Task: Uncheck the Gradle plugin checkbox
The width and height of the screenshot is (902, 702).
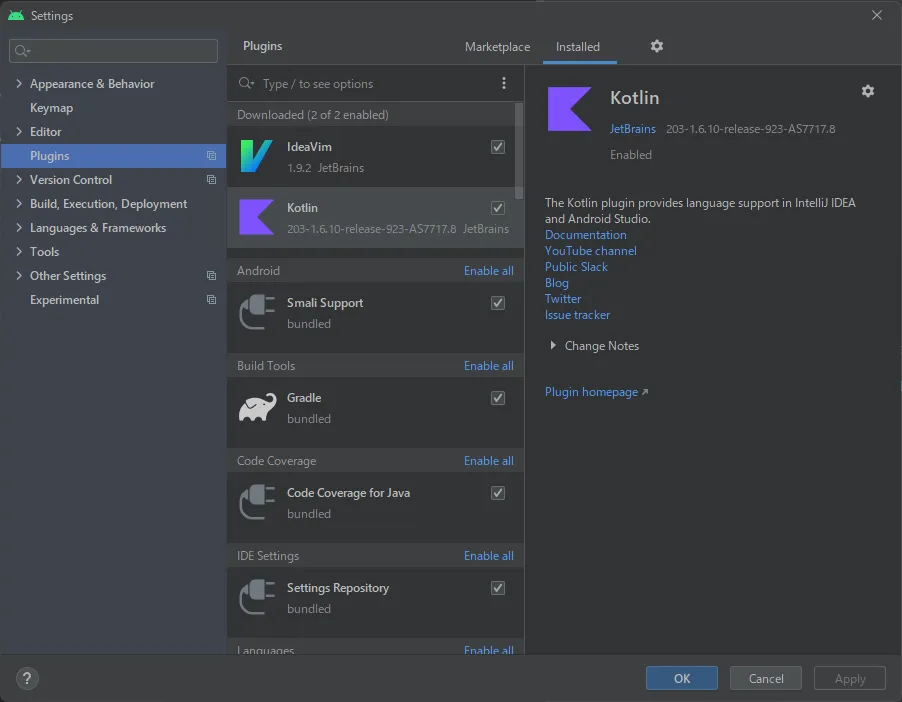Action: [x=498, y=398]
